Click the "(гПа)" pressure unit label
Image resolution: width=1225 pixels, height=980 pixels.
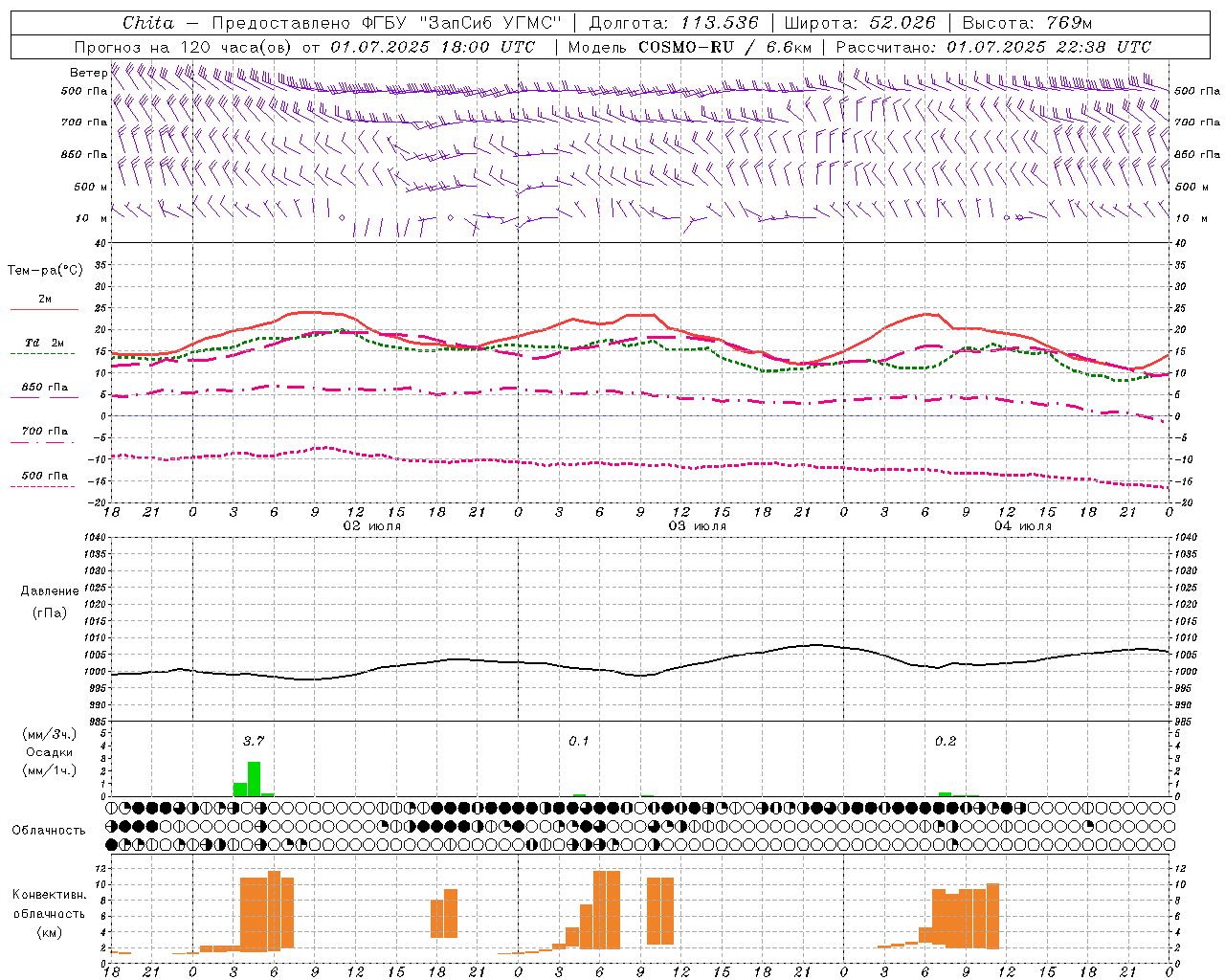coord(50,613)
